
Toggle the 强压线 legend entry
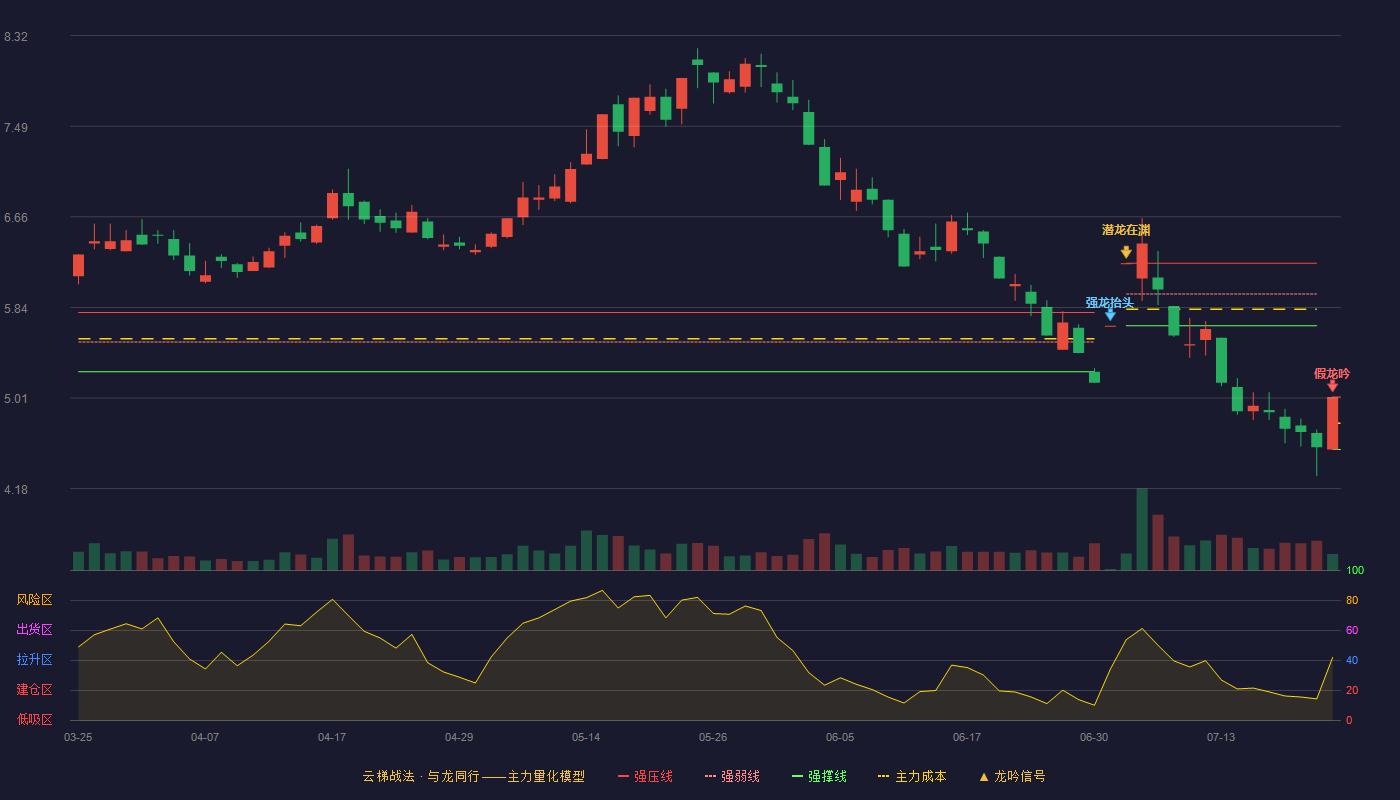click(x=645, y=776)
